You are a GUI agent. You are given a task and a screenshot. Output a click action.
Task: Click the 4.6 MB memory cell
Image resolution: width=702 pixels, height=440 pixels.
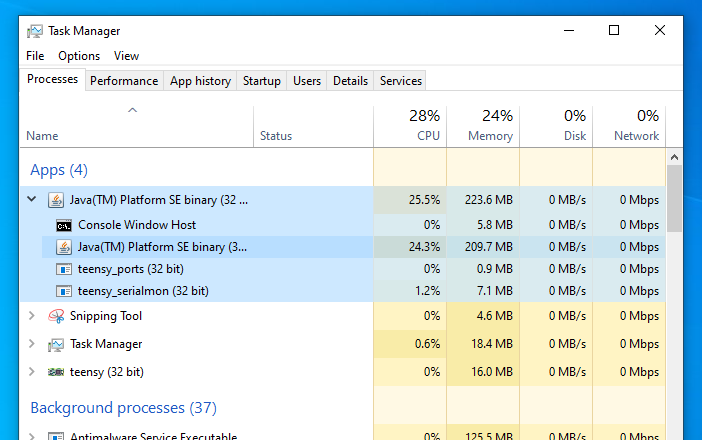(483, 316)
